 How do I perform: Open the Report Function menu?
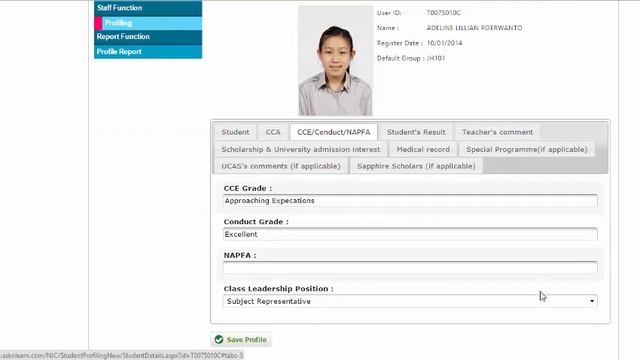pos(148,37)
